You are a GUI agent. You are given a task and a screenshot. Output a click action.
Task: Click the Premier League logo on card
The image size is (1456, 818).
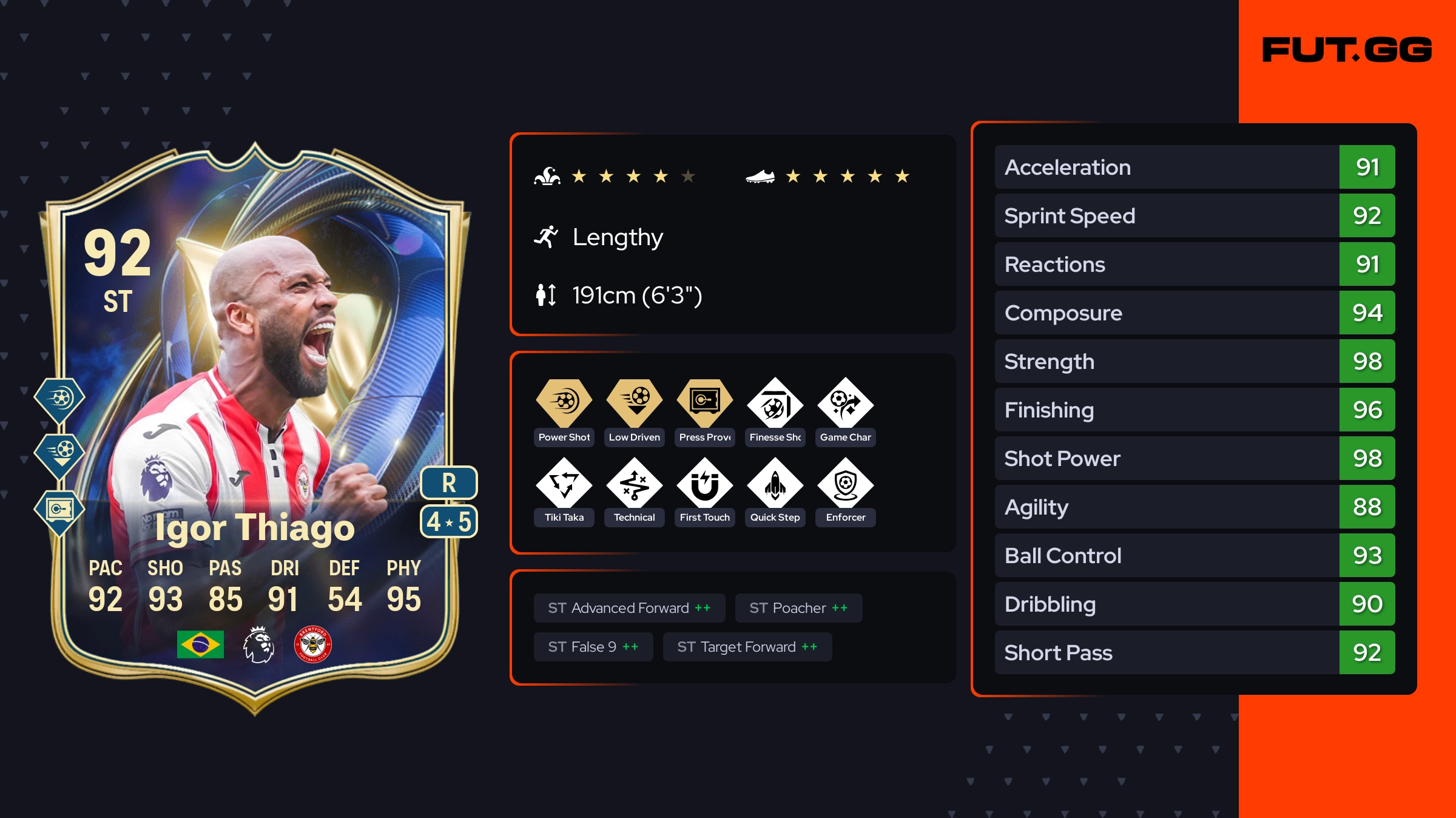pos(258,644)
